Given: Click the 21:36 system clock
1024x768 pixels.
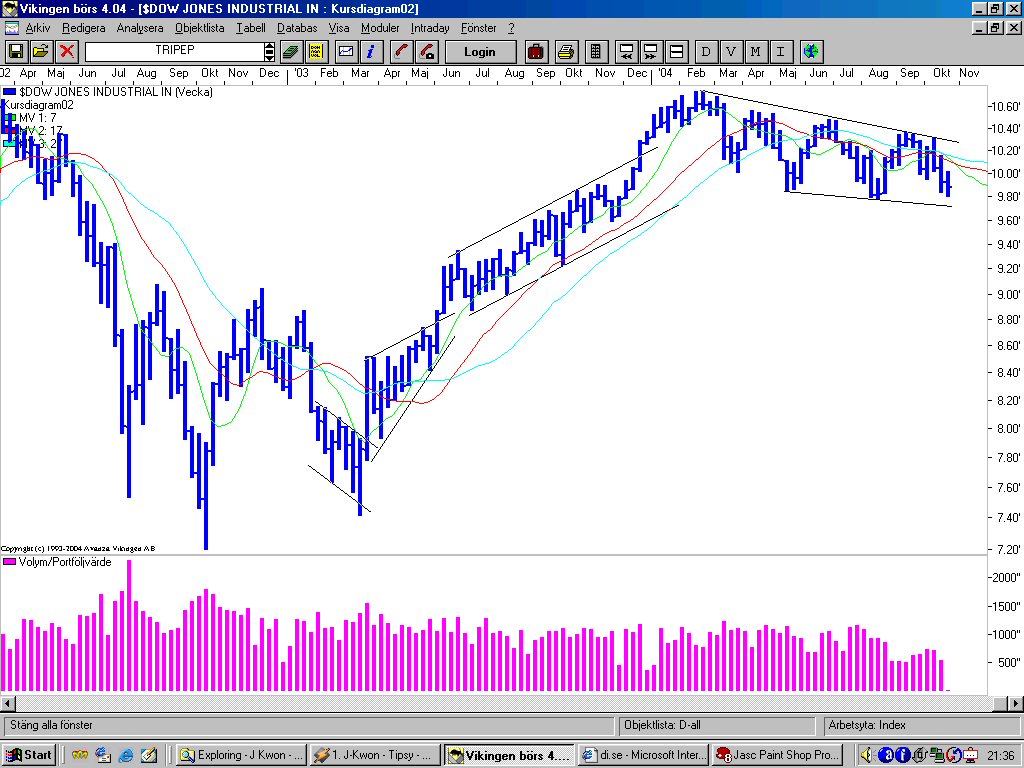Looking at the screenshot, I should 1000,755.
